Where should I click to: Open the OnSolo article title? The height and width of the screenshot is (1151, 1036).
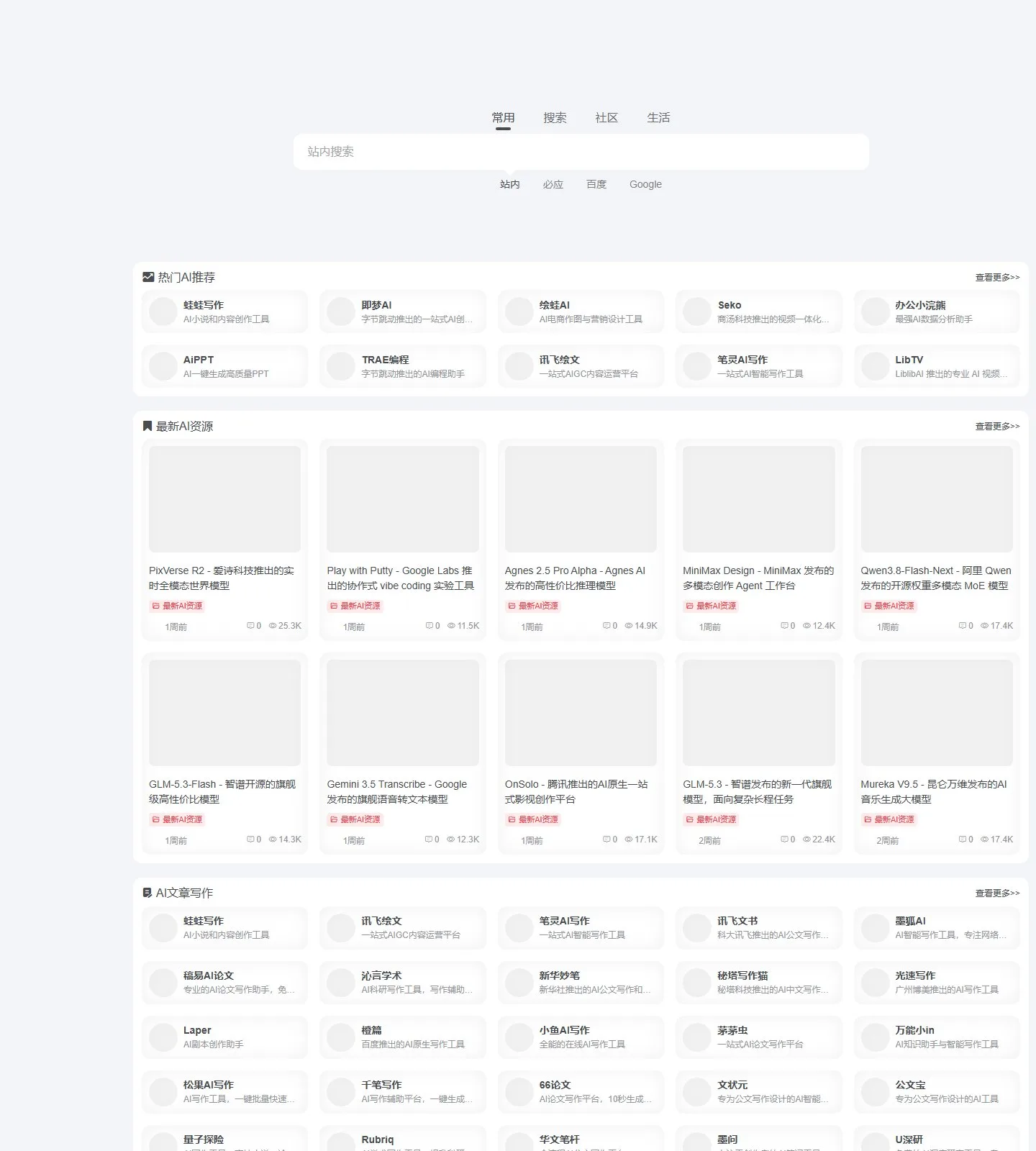(x=576, y=792)
